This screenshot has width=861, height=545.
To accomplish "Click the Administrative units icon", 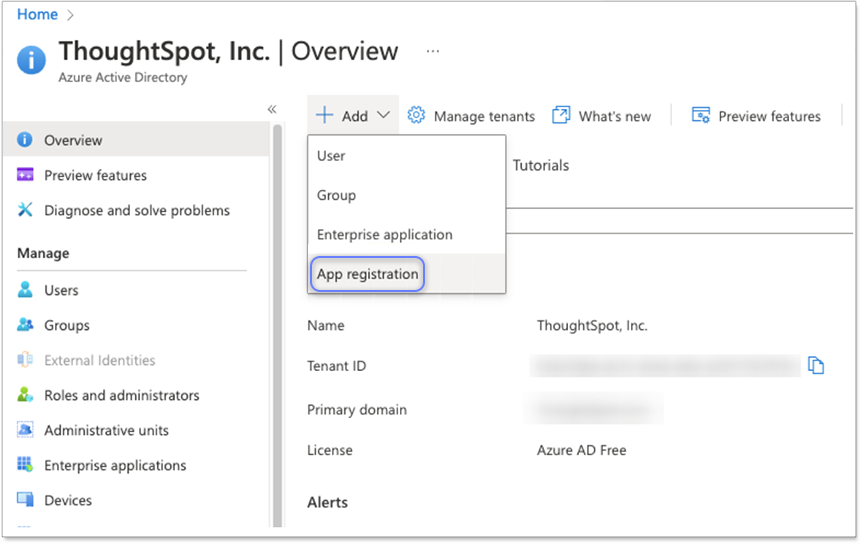I will click(25, 430).
